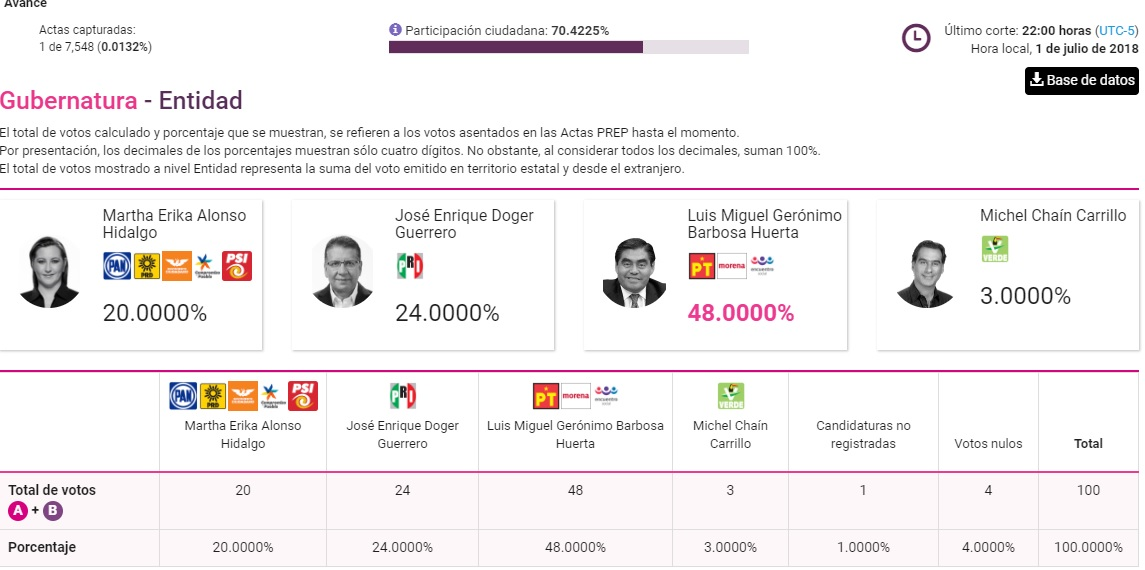Click the Votos nulos column header
Screen dimensions: 1145x570
[988, 443]
